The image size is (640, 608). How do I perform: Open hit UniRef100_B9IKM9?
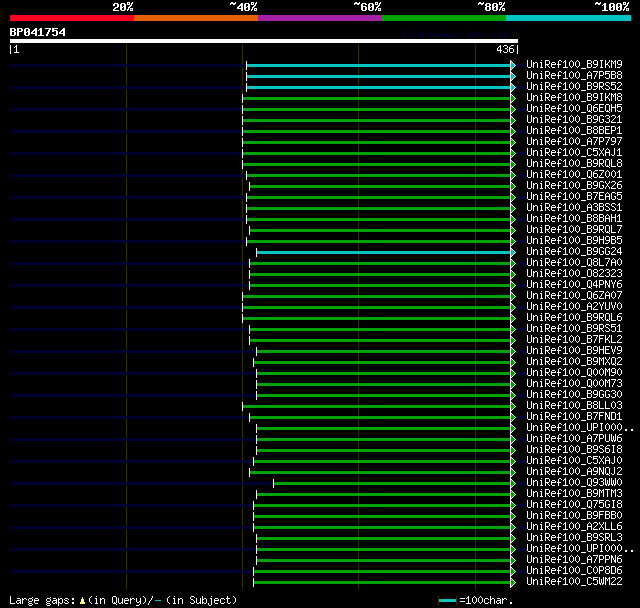pyautogui.click(x=574, y=64)
